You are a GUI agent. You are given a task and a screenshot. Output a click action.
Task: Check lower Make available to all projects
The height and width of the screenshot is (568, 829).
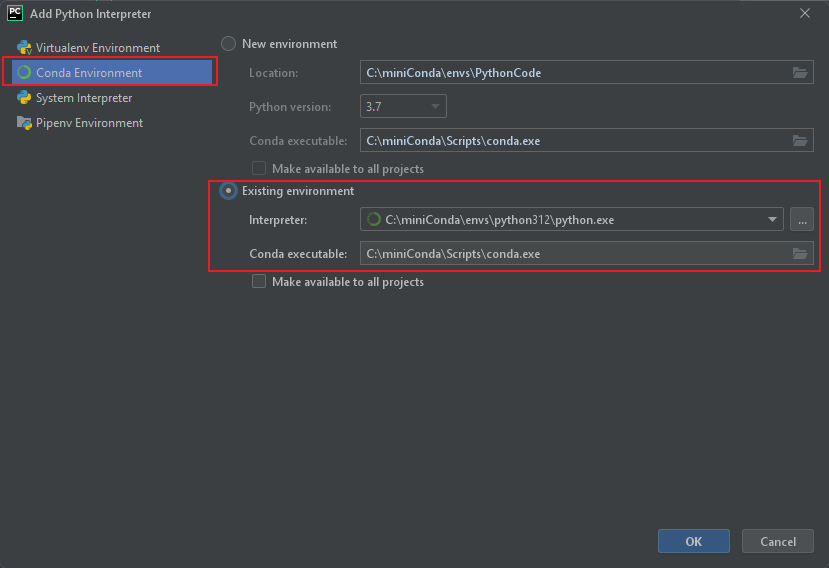[x=259, y=282]
